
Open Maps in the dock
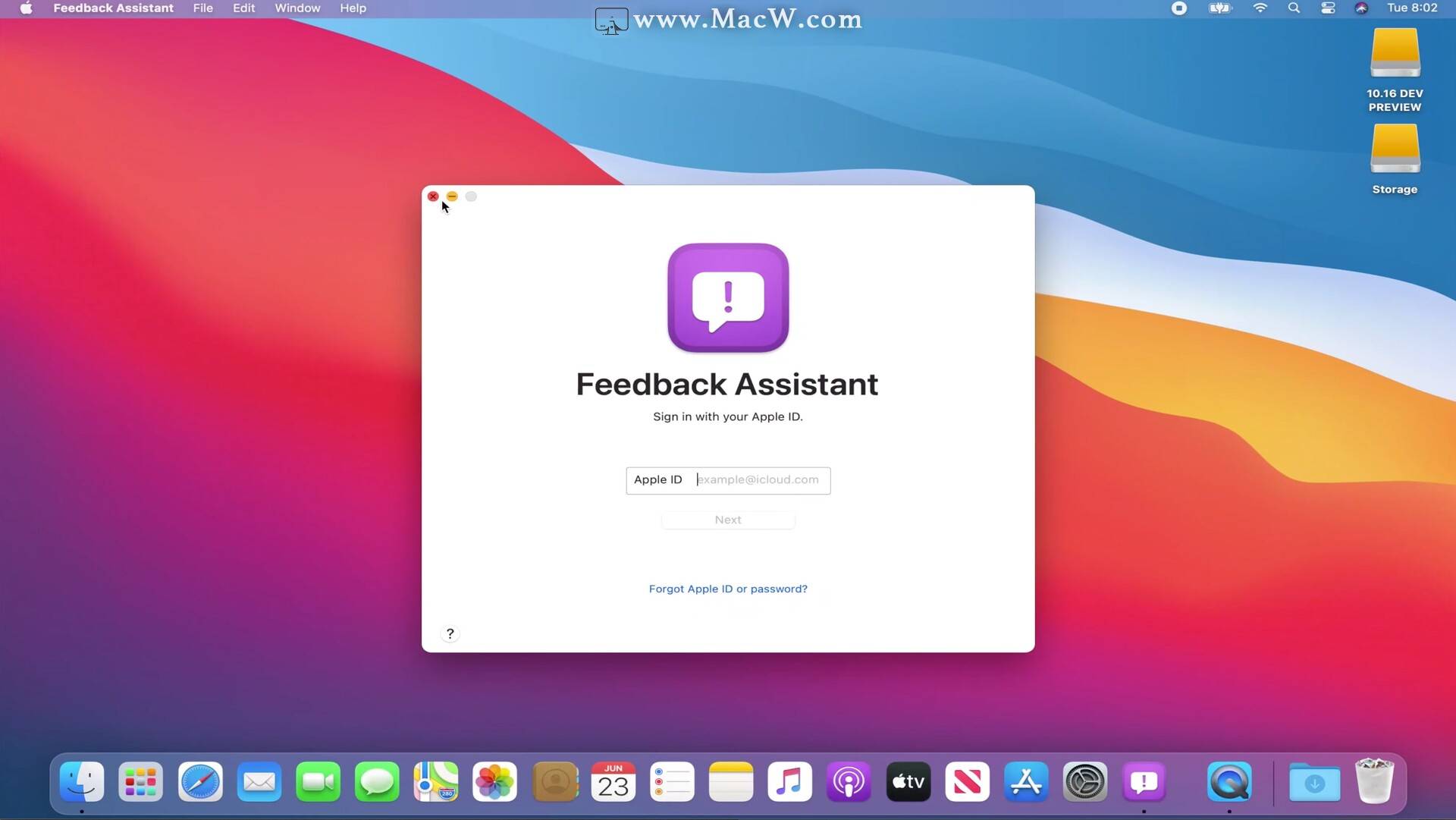pos(436,782)
